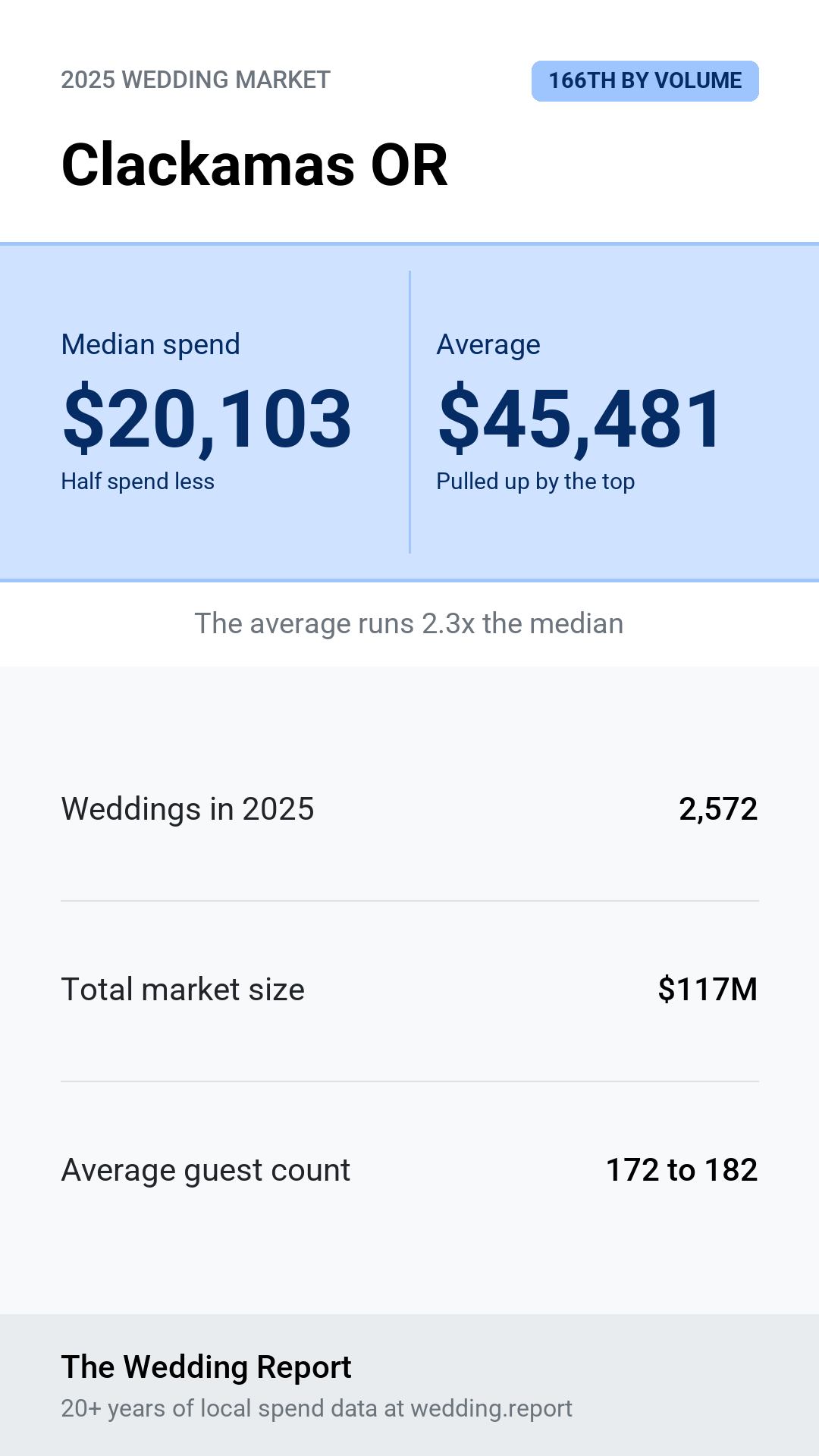The width and height of the screenshot is (819, 1456).
Task: Click the 166TH BY VOLUME badge
Action: [645, 81]
